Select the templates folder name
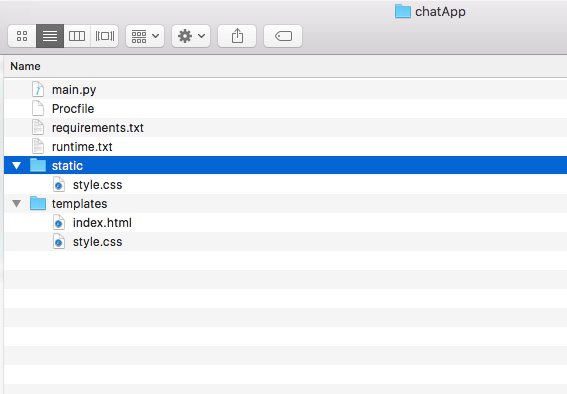 (80, 204)
